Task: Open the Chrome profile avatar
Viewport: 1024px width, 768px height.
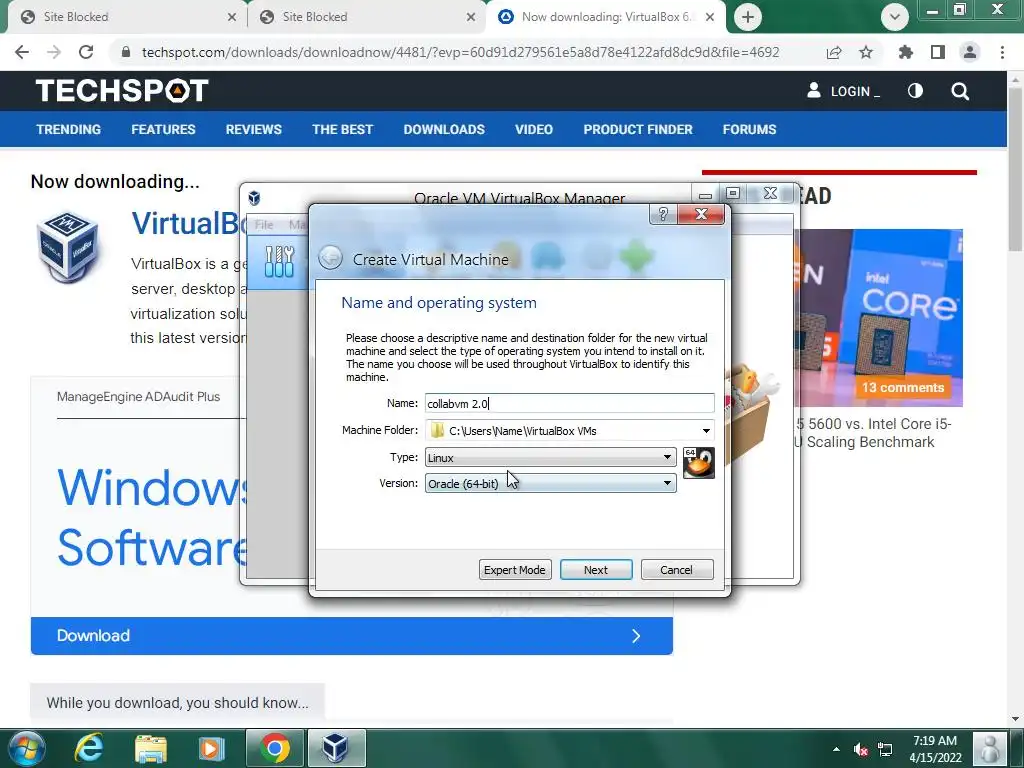Action: pos(970,52)
